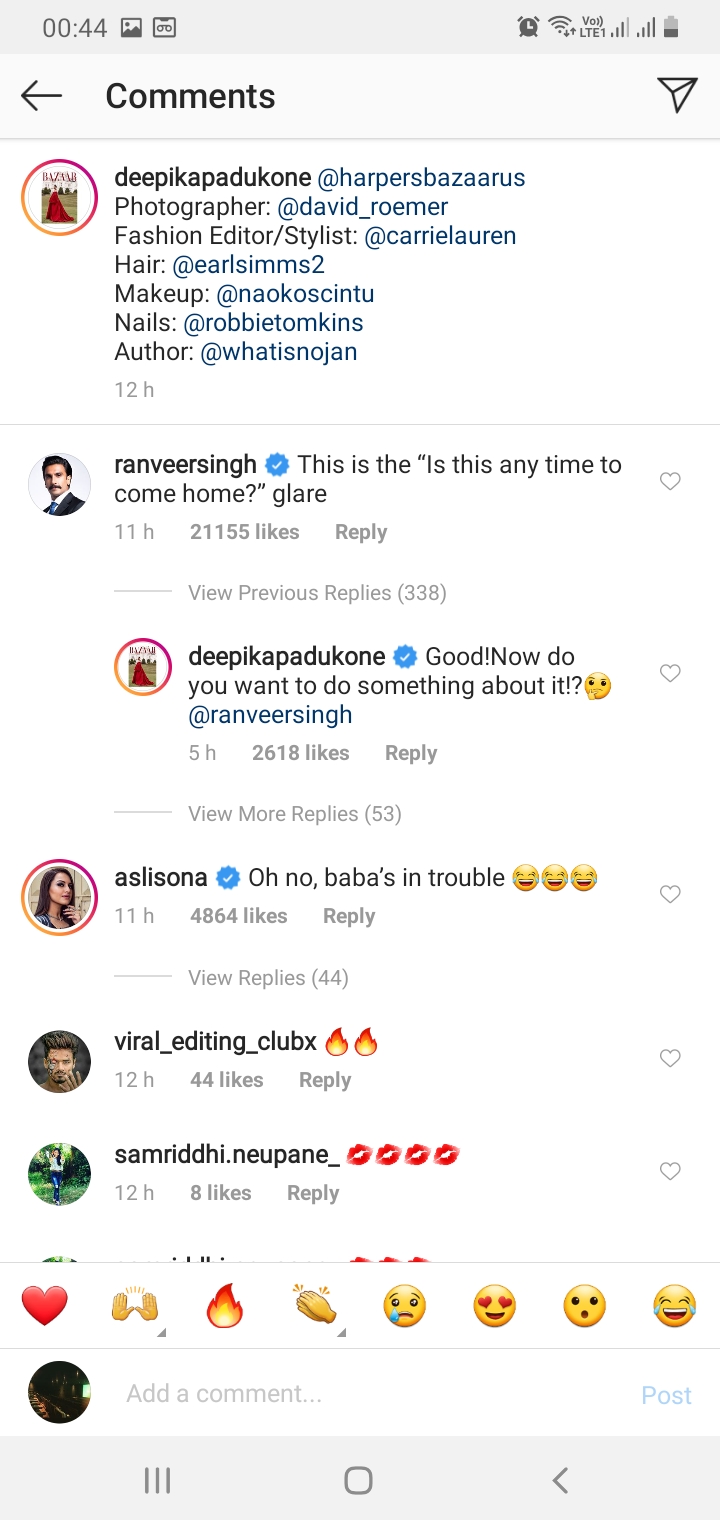The image size is (720, 1520).
Task: Insert the surprised face emoji
Action: pyautogui.click(x=585, y=1306)
